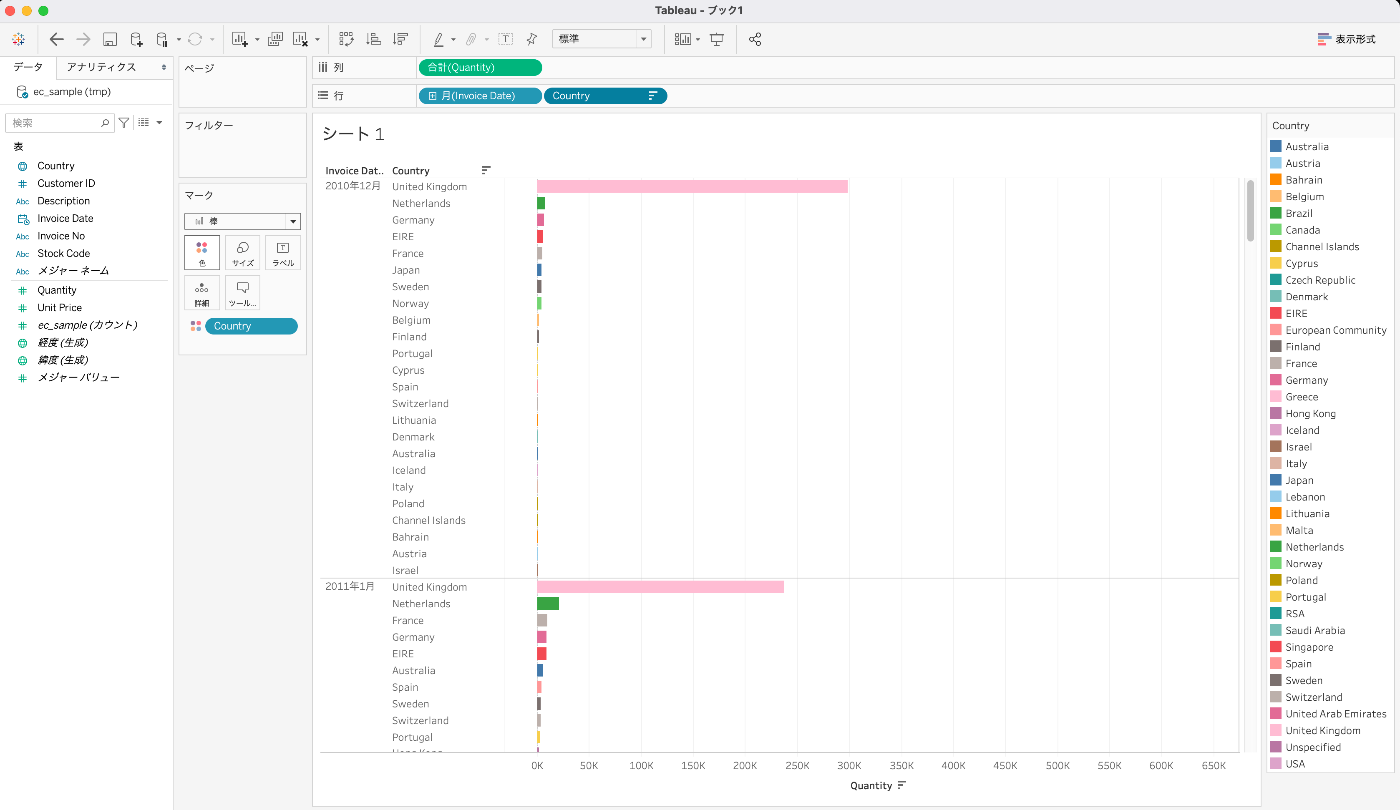Click the pause auto updates icon
1400x810 pixels.
tap(162, 39)
